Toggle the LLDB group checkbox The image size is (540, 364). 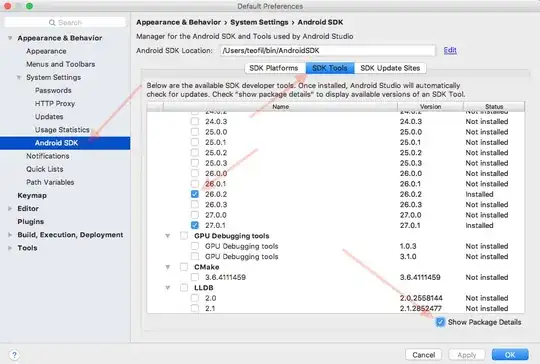184,287
